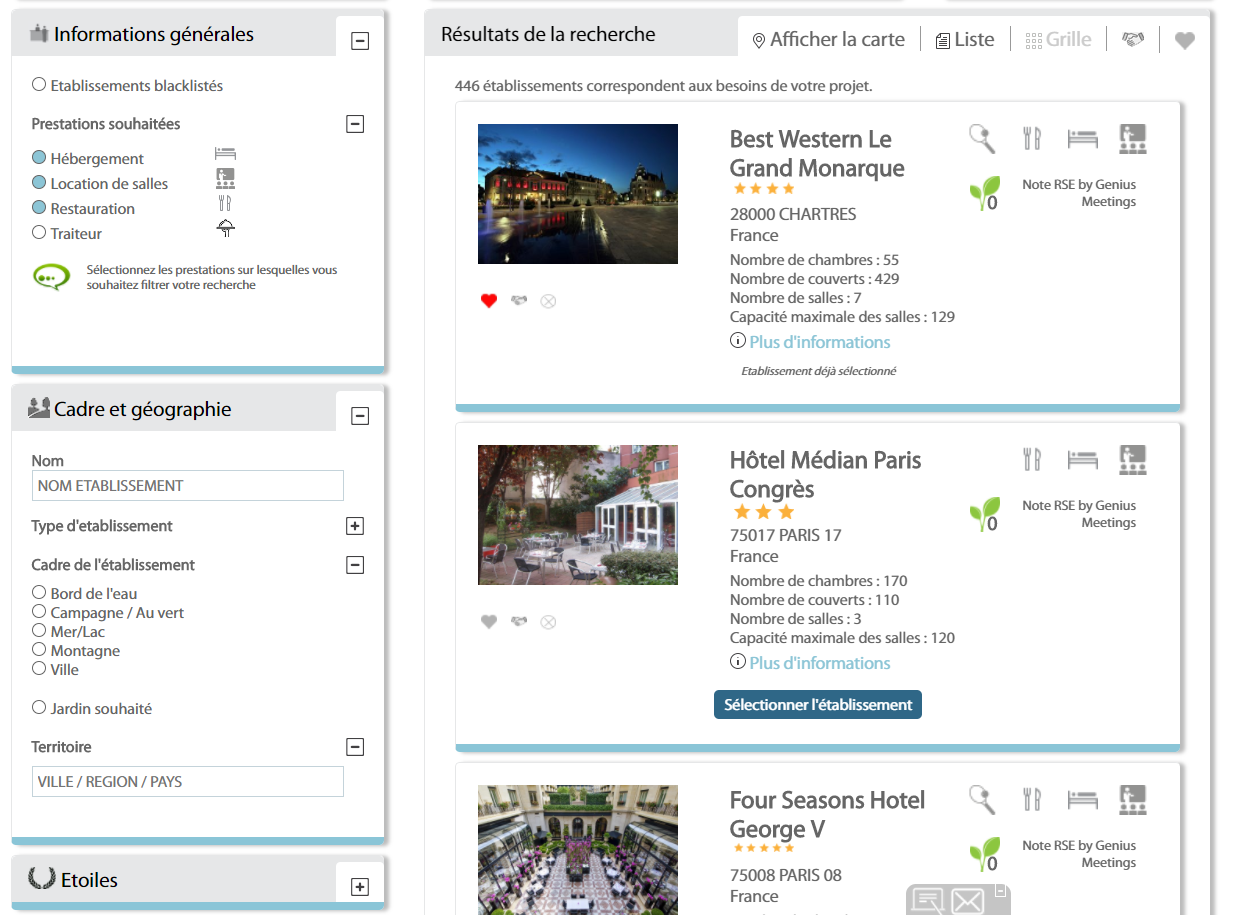
Task: Expand the Etoiles panel
Action: pyautogui.click(x=360, y=887)
